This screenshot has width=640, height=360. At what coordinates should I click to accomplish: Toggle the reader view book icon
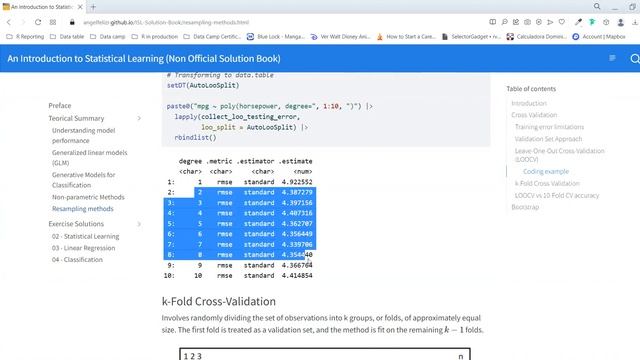pyautogui.click(x=493, y=22)
